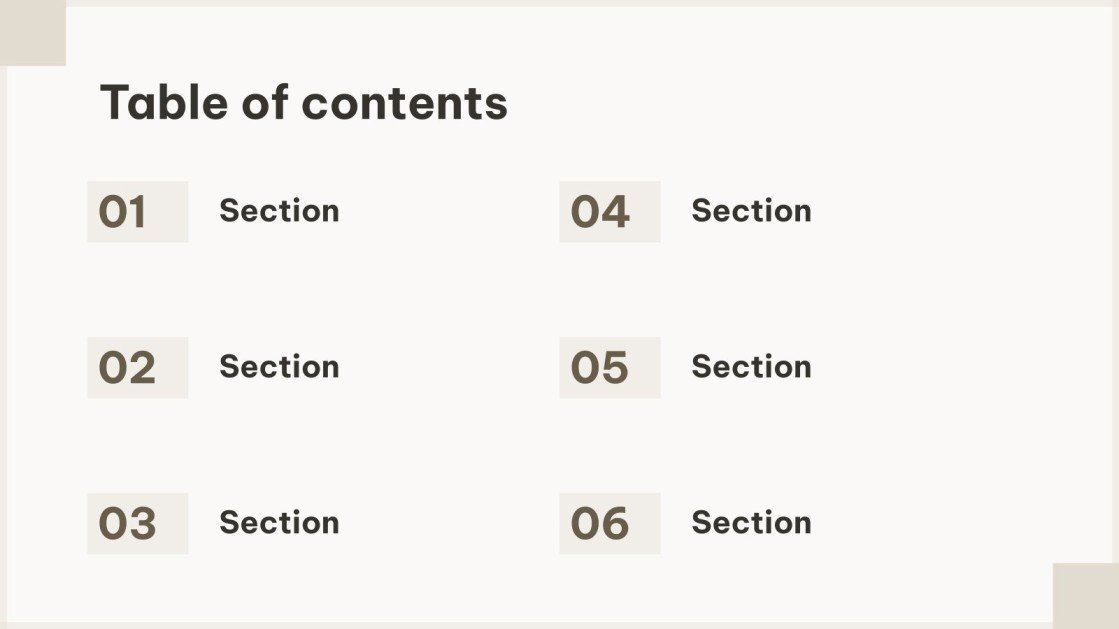Viewport: 1119px width, 629px height.
Task: Click the Section label beside 06
Action: click(751, 523)
